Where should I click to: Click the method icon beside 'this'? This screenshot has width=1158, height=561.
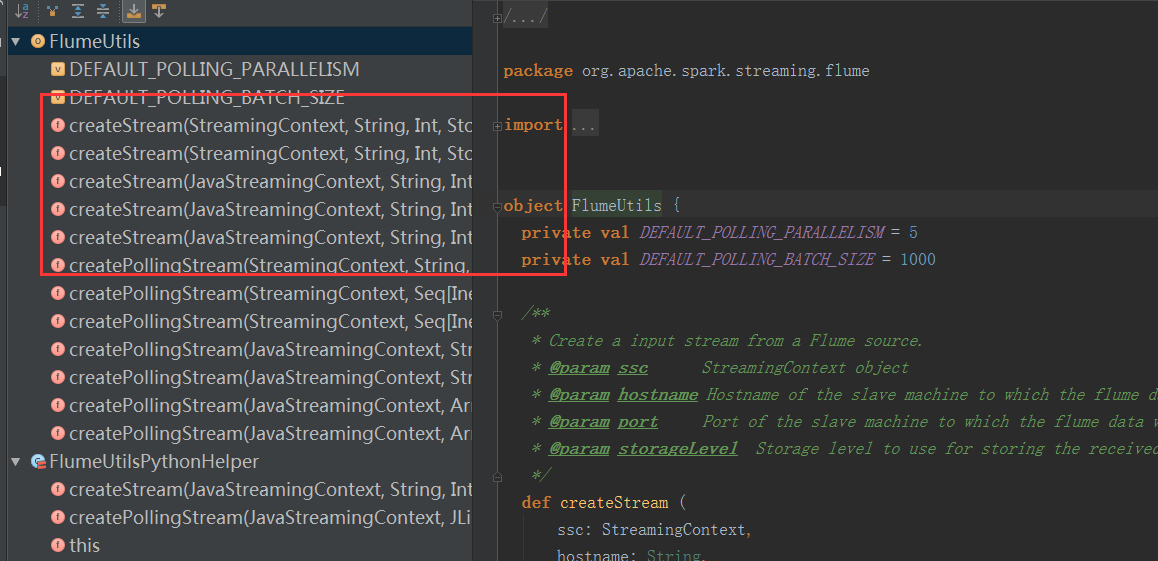pos(58,545)
